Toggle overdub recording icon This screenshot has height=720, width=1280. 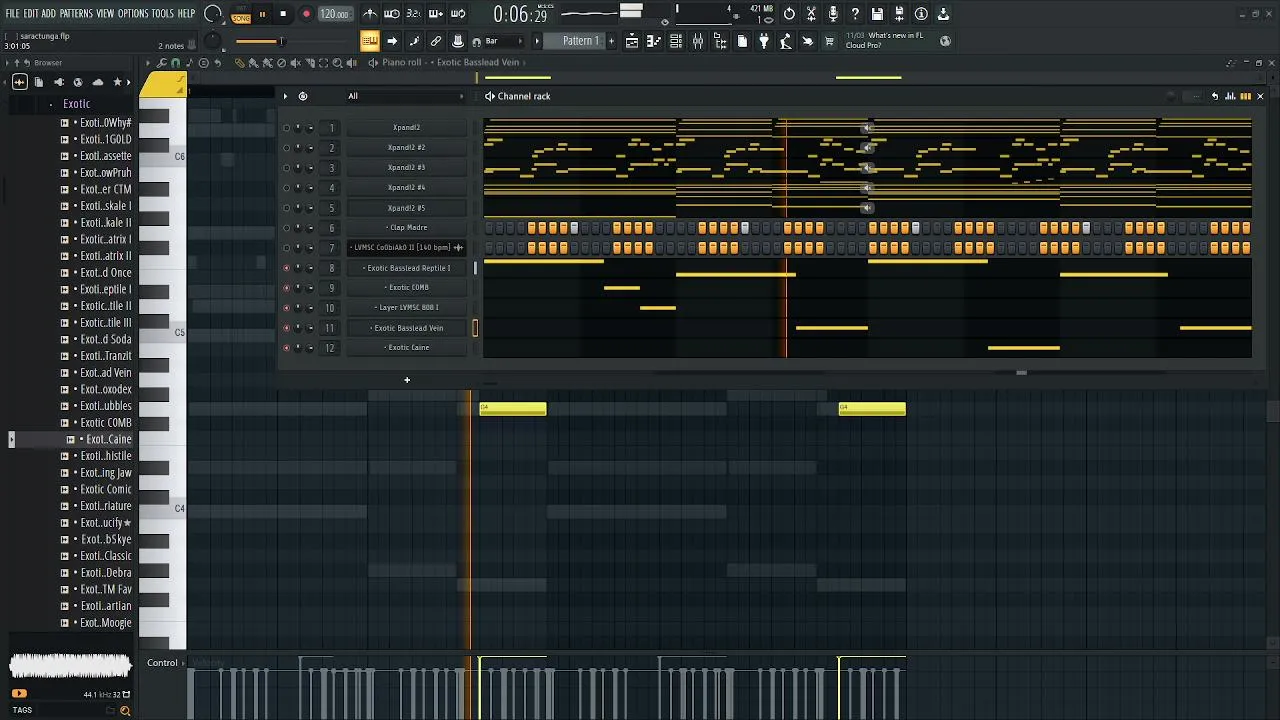pyautogui.click(x=436, y=14)
